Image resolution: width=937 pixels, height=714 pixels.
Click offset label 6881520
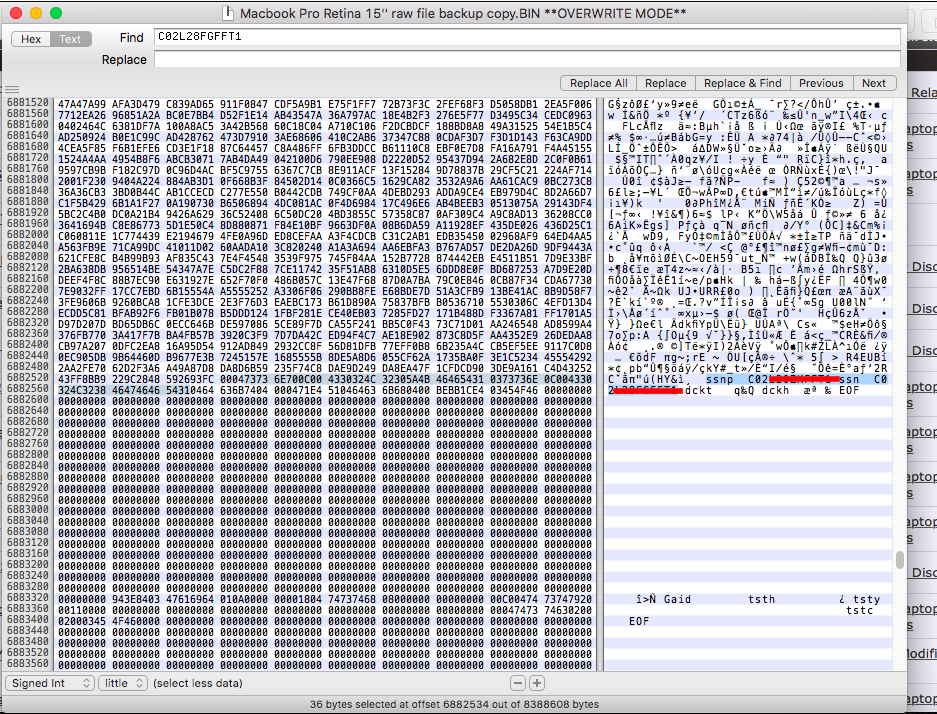tap(28, 104)
